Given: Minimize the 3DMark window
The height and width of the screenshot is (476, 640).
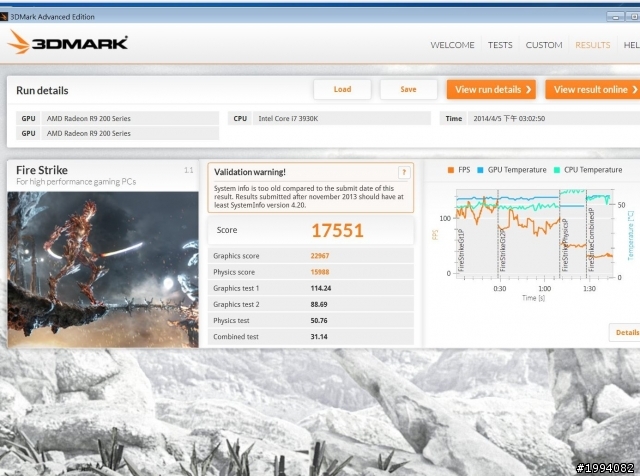Looking at the screenshot, I should pos(615,17).
